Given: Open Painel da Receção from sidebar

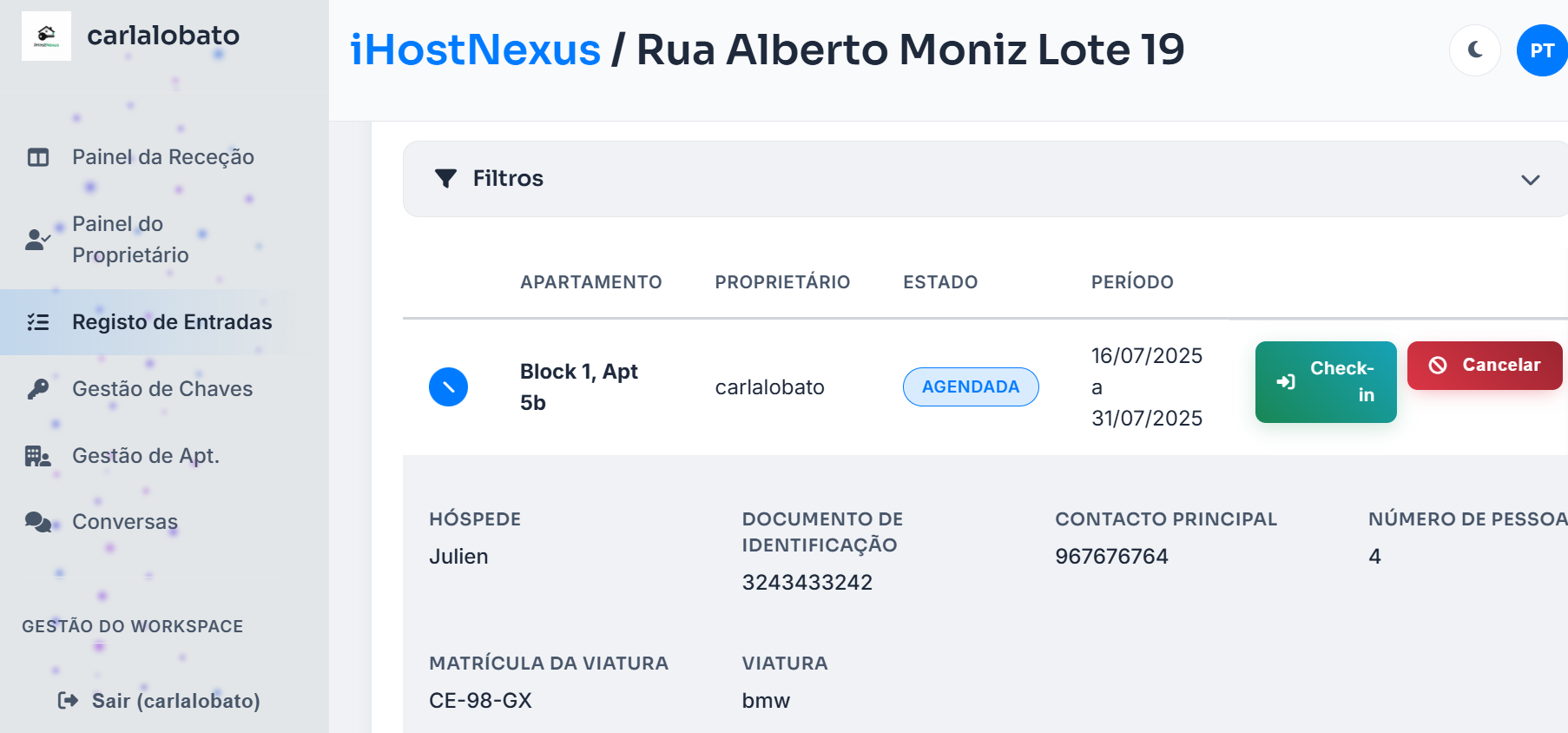Looking at the screenshot, I should 162,157.
